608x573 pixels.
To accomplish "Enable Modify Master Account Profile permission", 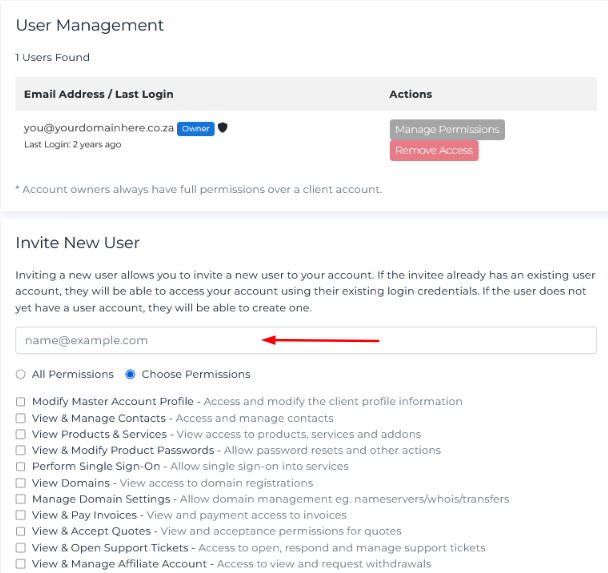I will coord(21,402).
